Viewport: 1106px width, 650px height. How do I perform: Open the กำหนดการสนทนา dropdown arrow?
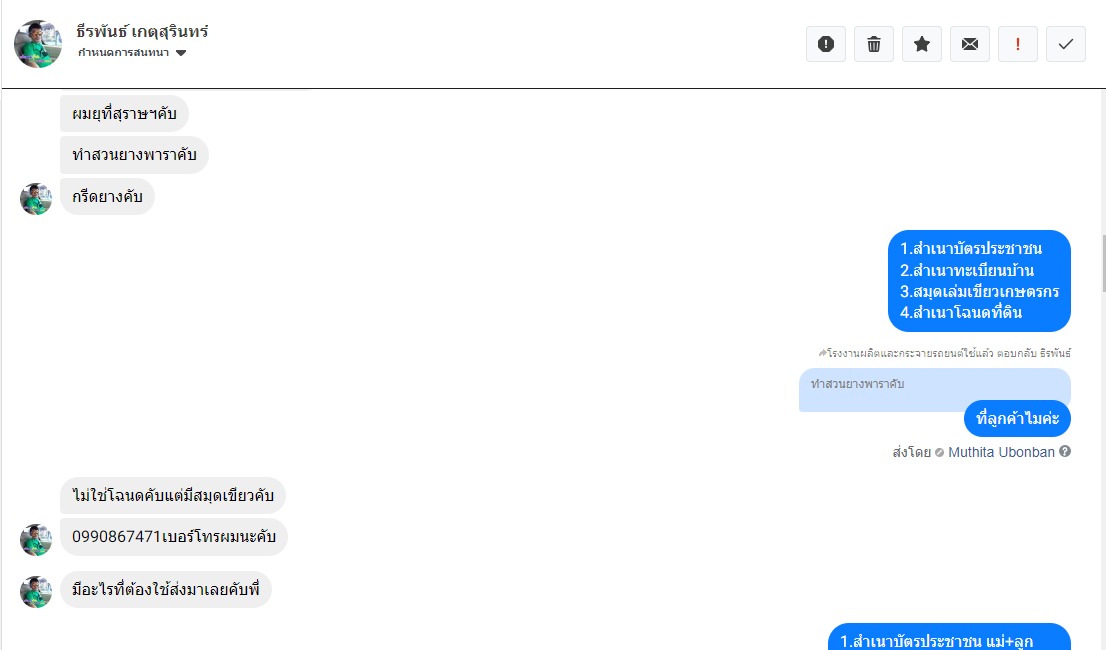pos(181,53)
